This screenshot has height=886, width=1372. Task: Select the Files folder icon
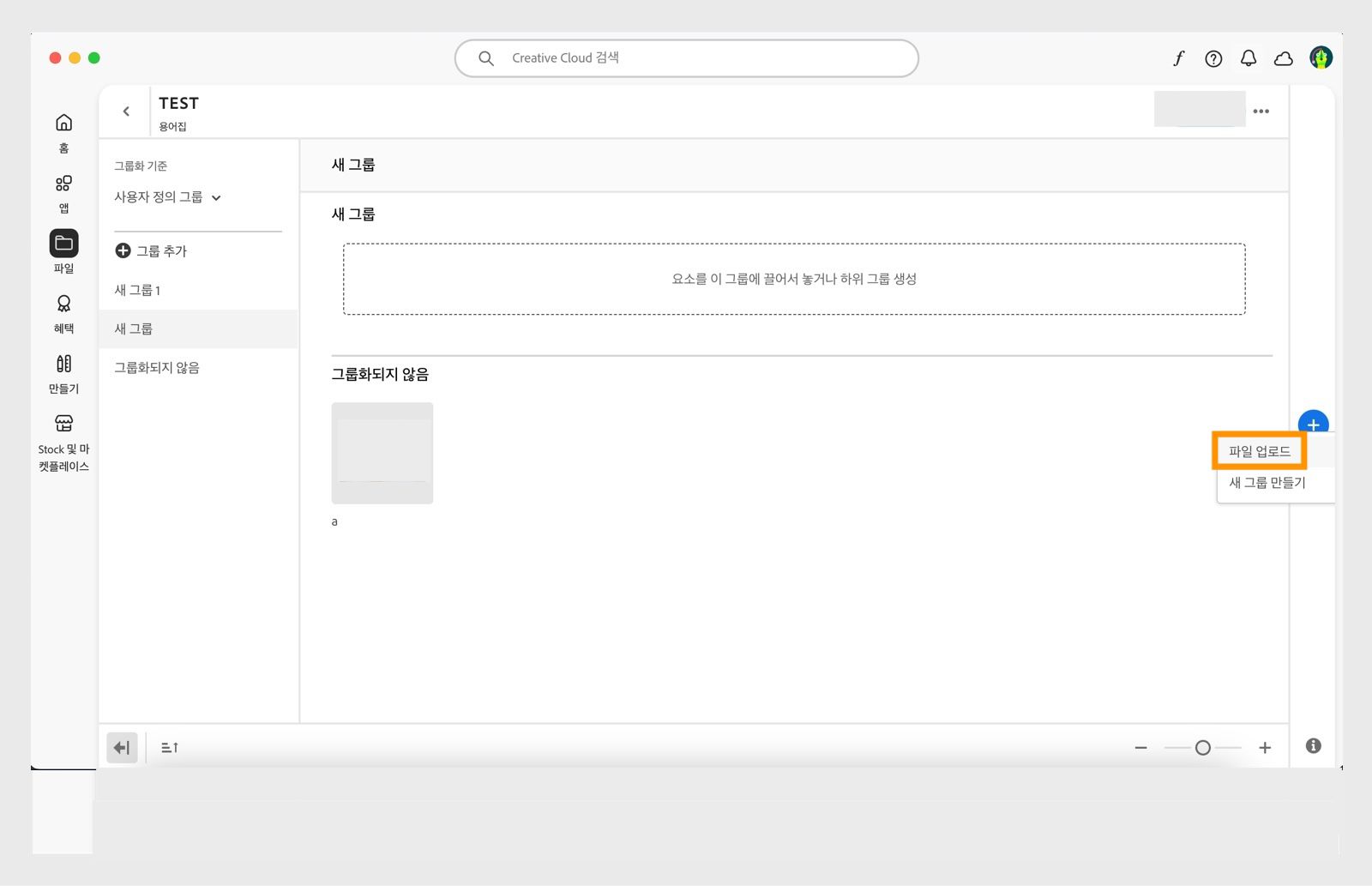click(x=63, y=244)
